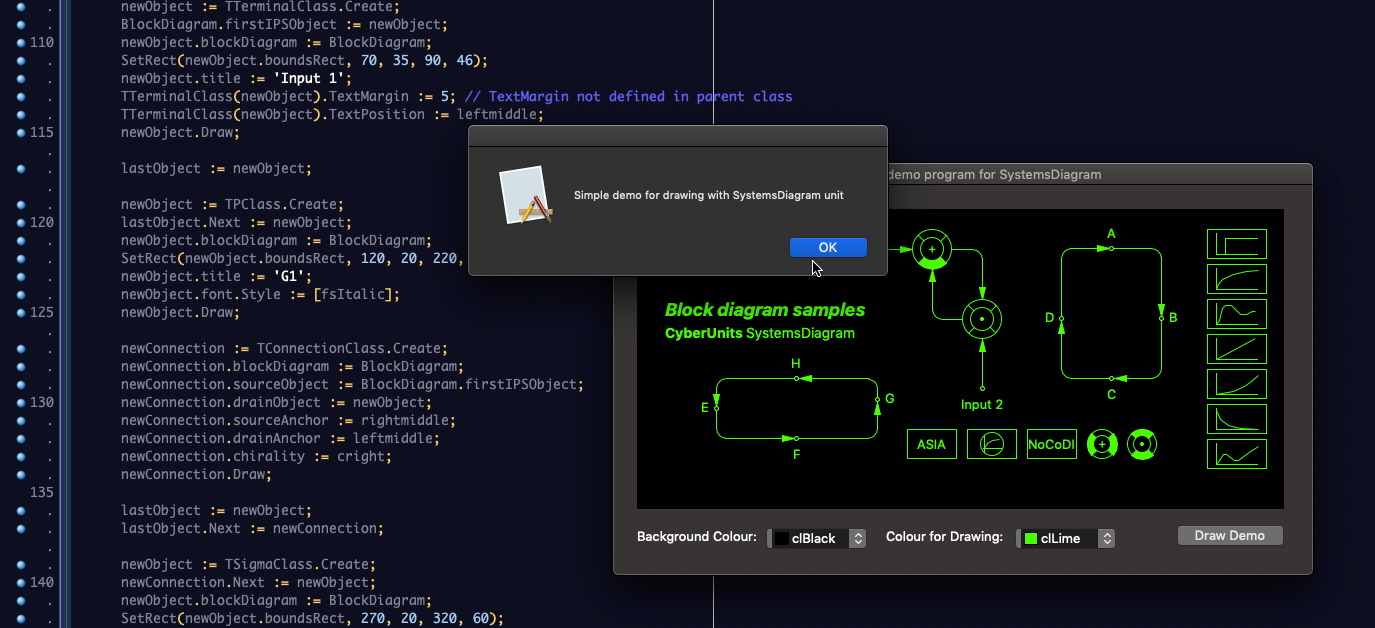
Task: Click the demo program window title bar
Action: [x=1098, y=174]
